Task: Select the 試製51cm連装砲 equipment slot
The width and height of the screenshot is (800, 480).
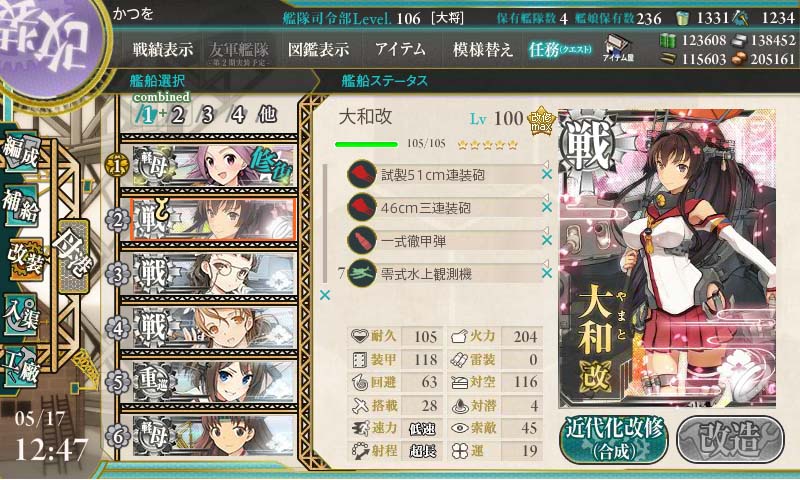Action: [444, 175]
